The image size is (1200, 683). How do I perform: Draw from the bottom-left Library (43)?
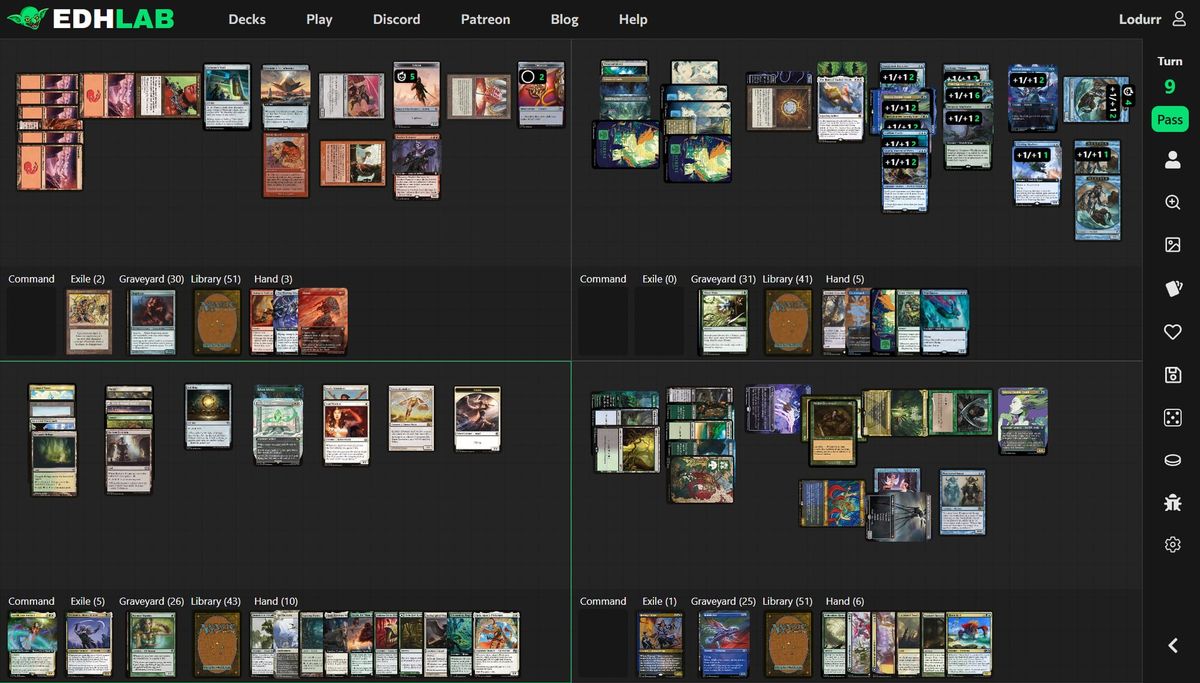click(x=217, y=644)
